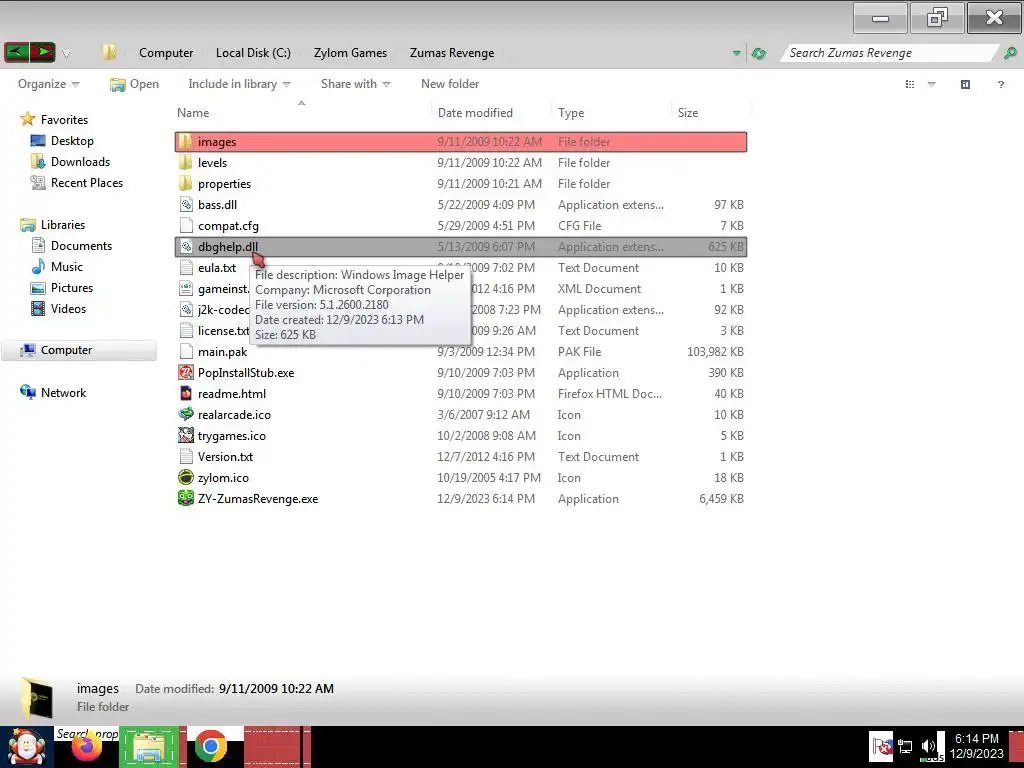Select the levels folder icon
The height and width of the screenshot is (768, 1024).
tap(185, 163)
